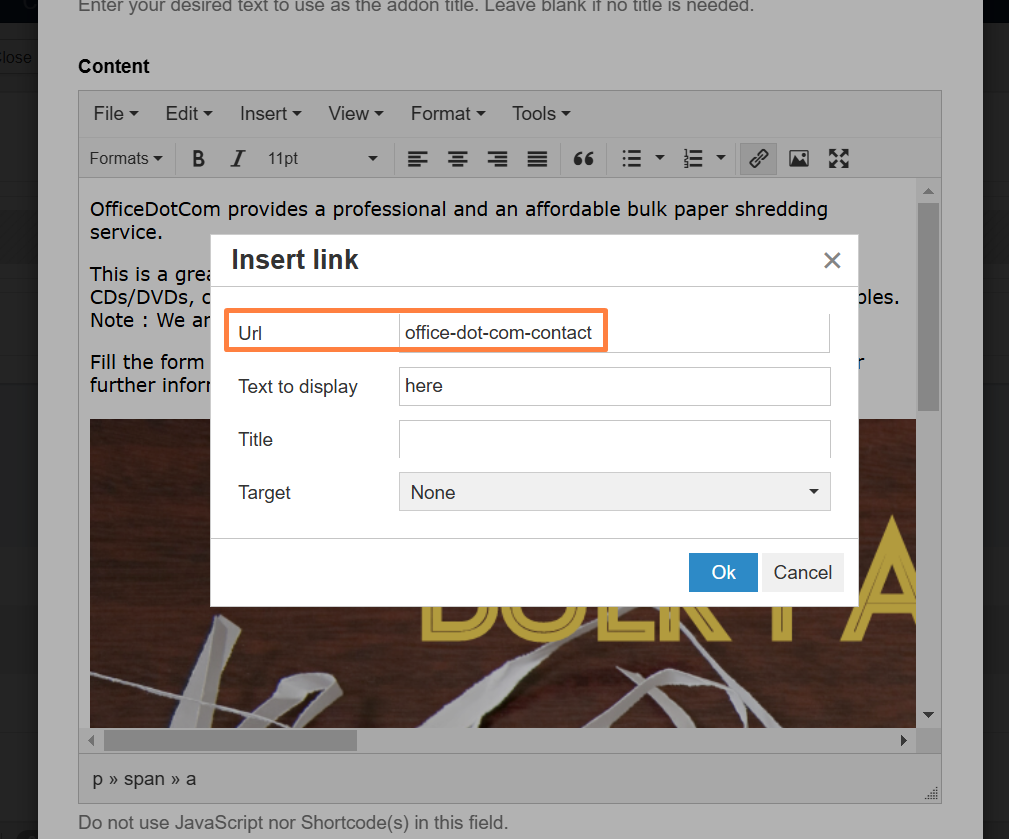Click the text 'OfficeDotCom provides a professional'

[268, 209]
